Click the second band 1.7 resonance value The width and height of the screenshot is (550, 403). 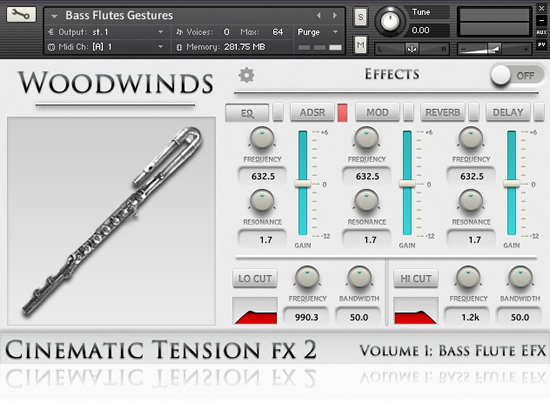[x=367, y=240]
